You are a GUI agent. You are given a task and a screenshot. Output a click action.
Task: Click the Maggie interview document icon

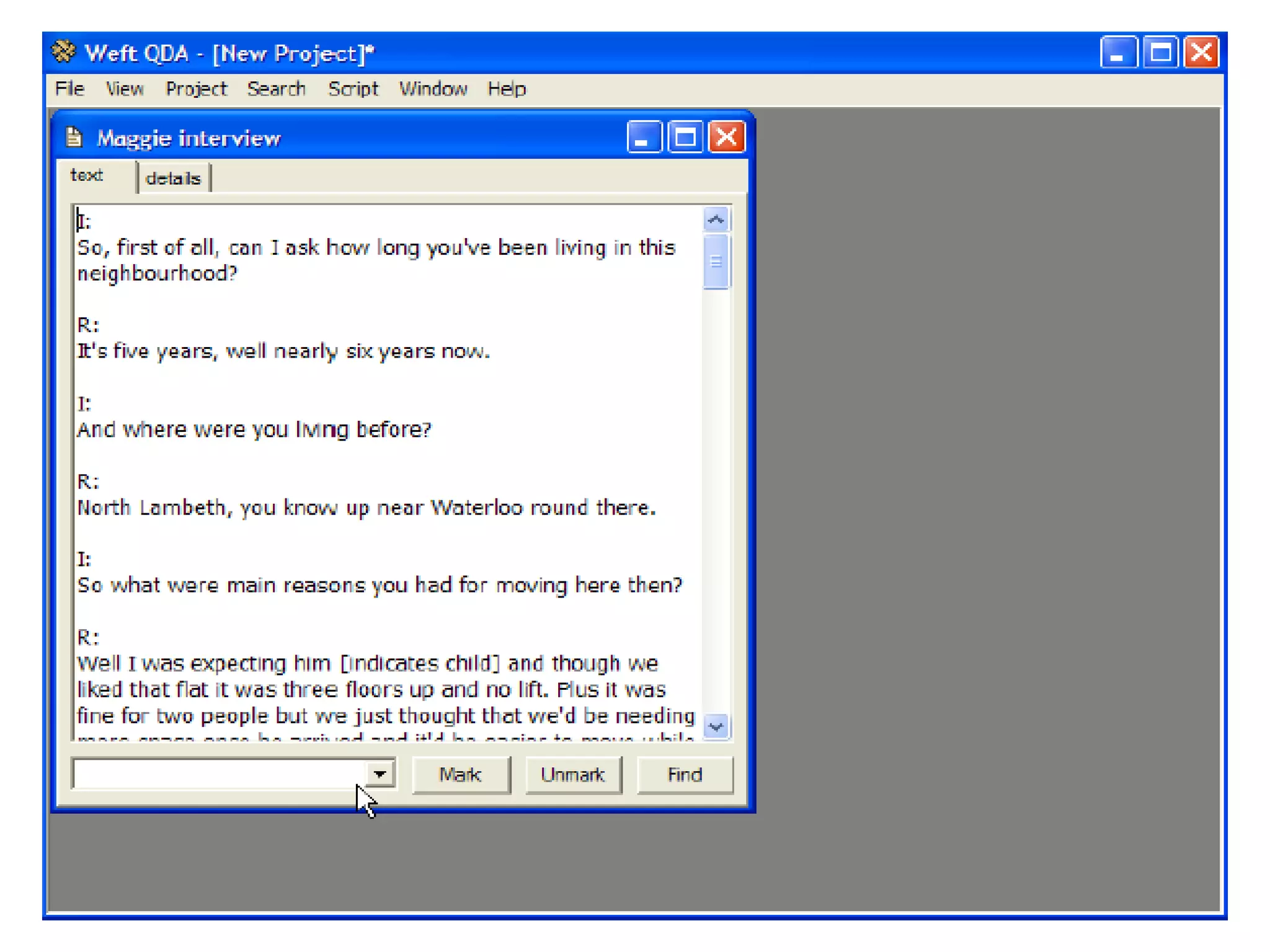[74, 137]
